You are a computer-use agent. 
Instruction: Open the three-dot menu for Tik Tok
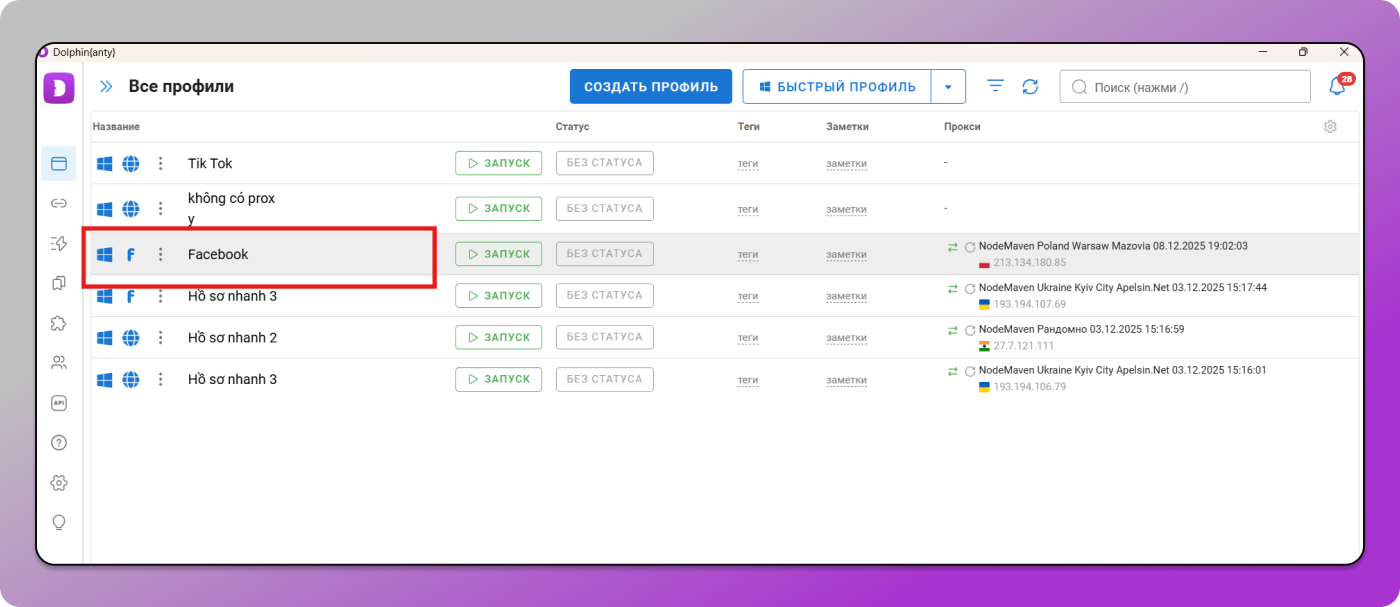click(x=160, y=164)
